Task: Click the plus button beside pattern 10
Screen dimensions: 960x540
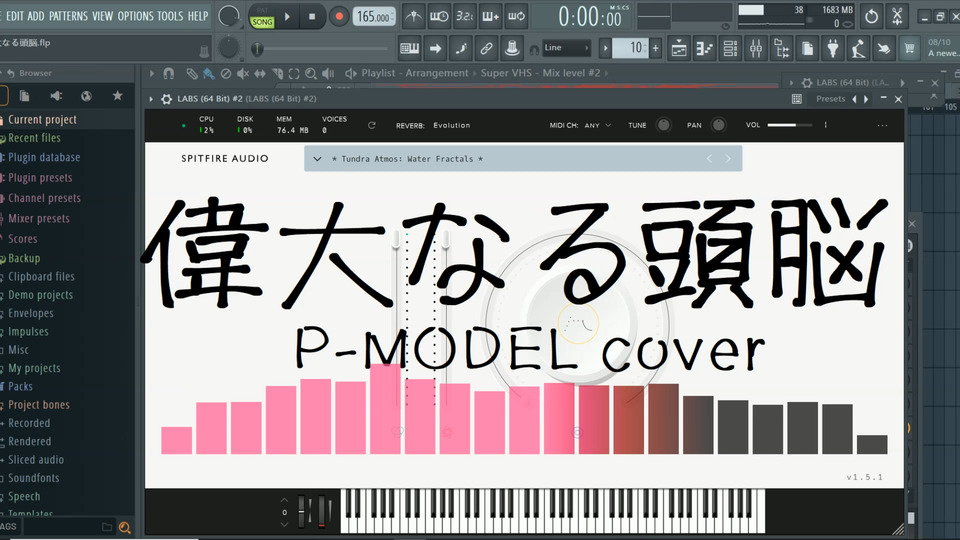Action: (656, 48)
